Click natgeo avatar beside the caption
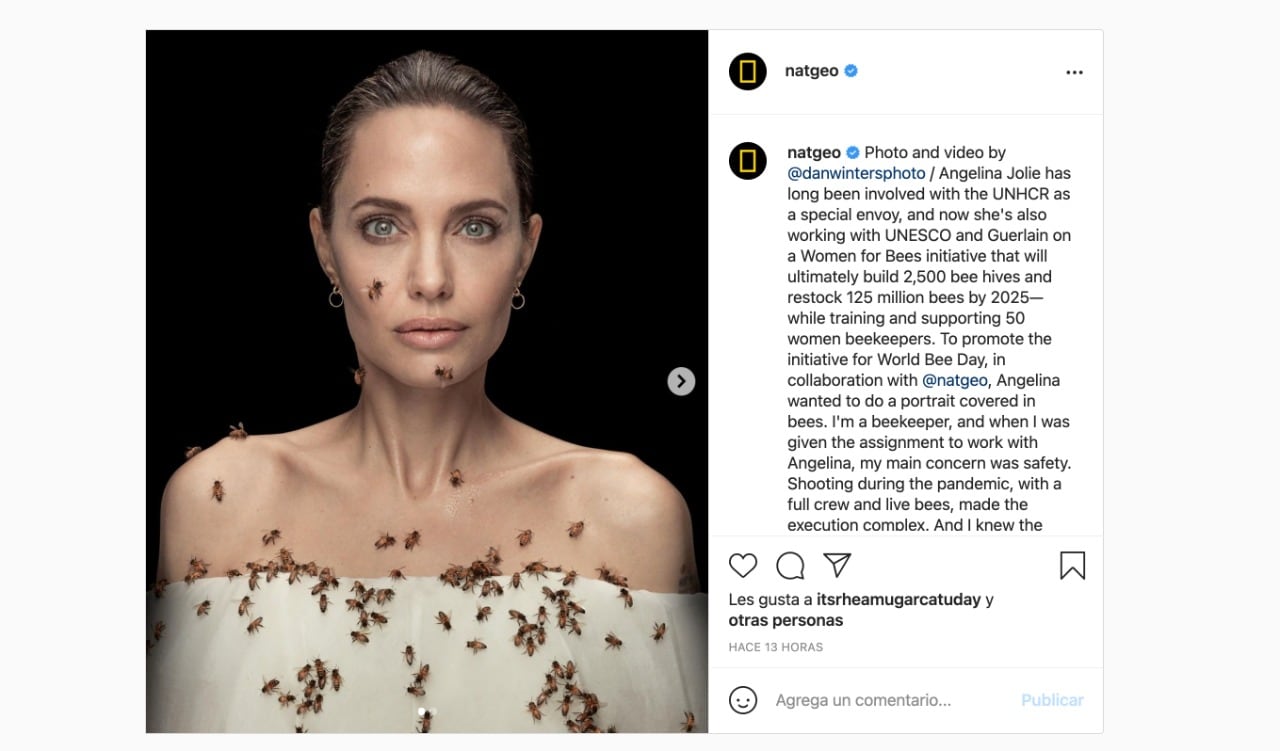This screenshot has width=1280, height=751. coord(748,161)
